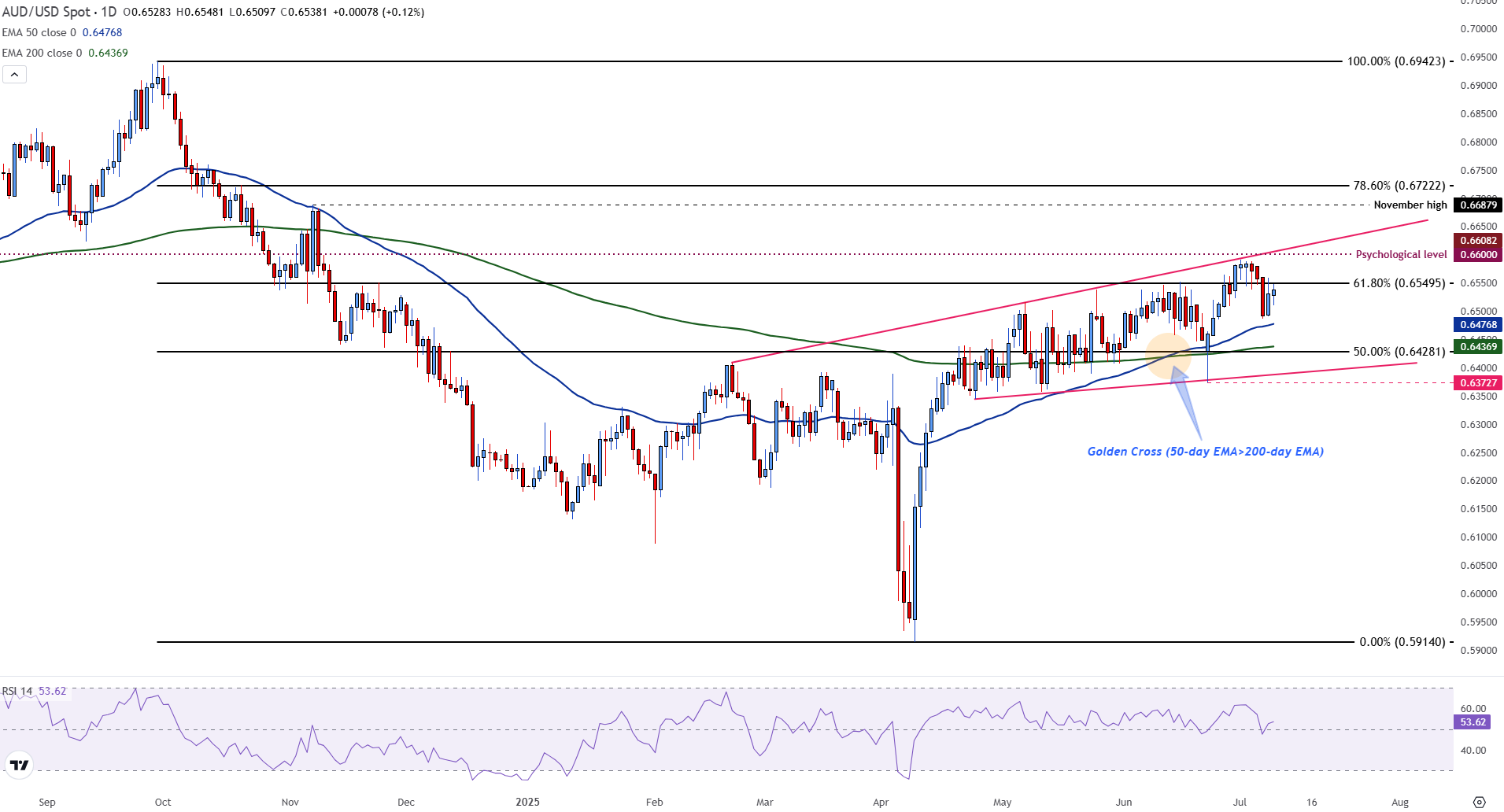Click the 2025 label on time axis
The width and height of the screenshot is (1504, 812).
click(527, 803)
